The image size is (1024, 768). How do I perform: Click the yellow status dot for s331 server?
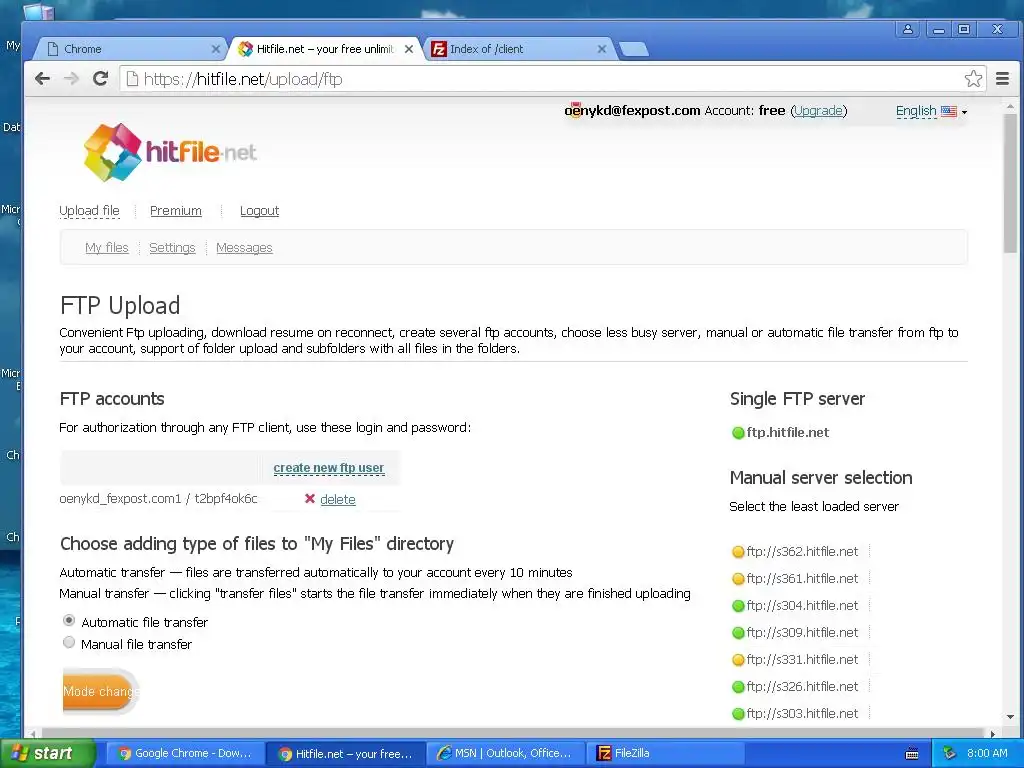point(738,660)
